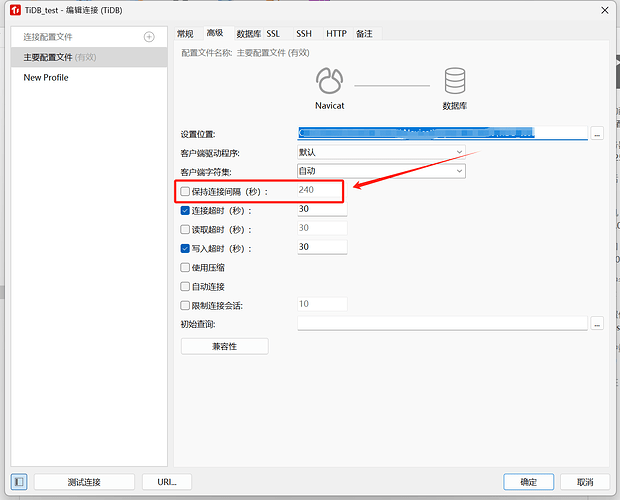Check the 自动连接 option
620x500 pixels.
pos(185,287)
